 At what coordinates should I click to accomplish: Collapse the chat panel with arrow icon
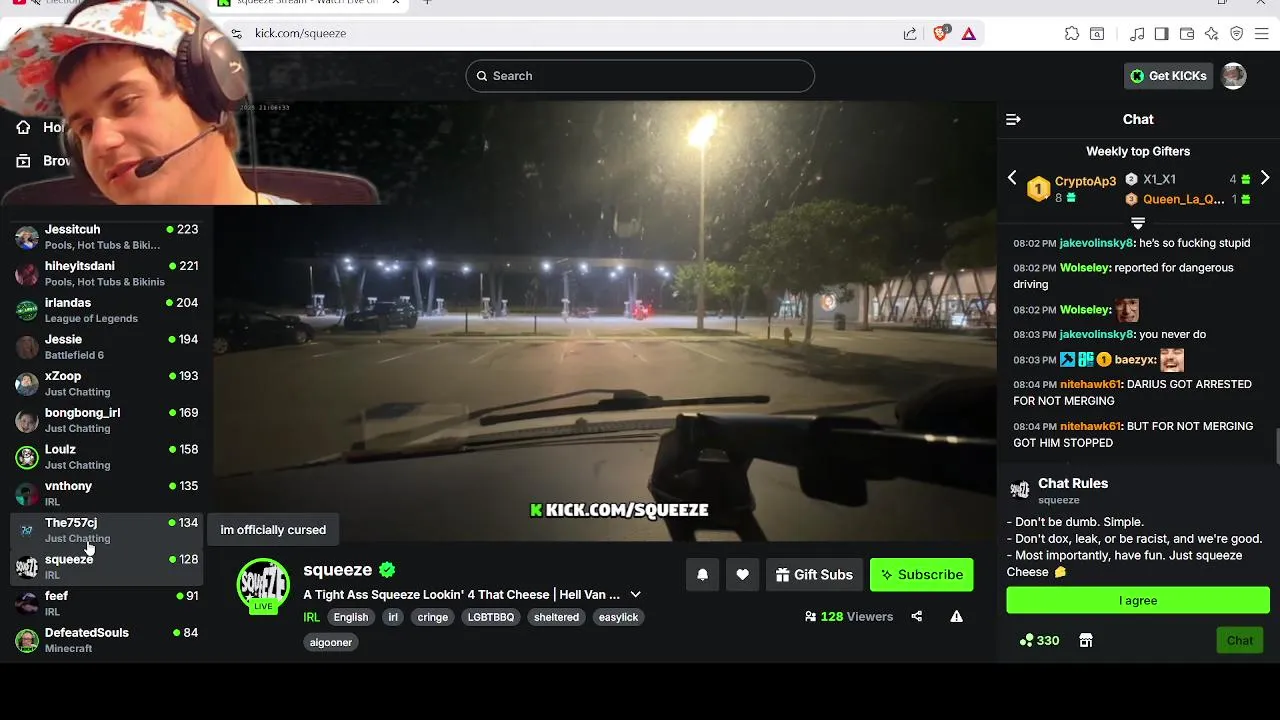click(1013, 119)
